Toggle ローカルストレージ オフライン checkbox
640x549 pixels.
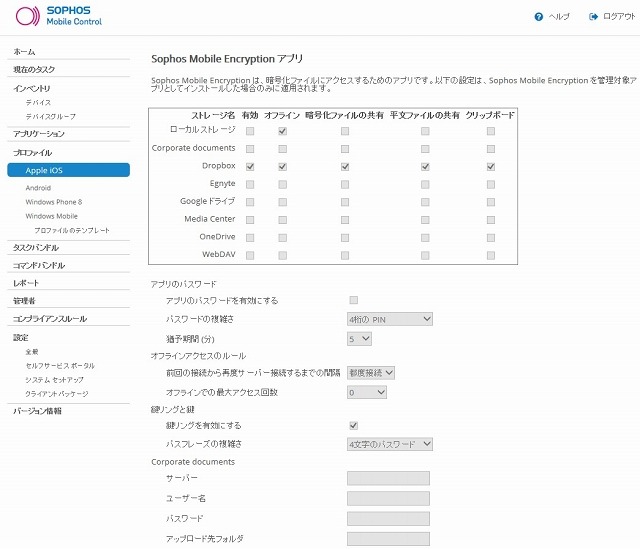[x=282, y=131]
